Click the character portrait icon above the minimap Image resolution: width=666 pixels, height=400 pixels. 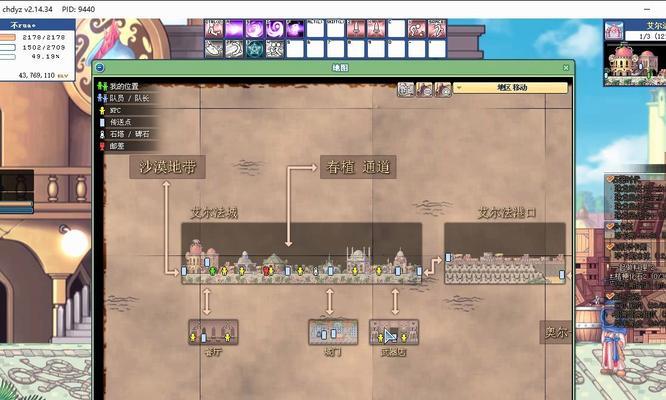pyautogui.click(x=614, y=31)
